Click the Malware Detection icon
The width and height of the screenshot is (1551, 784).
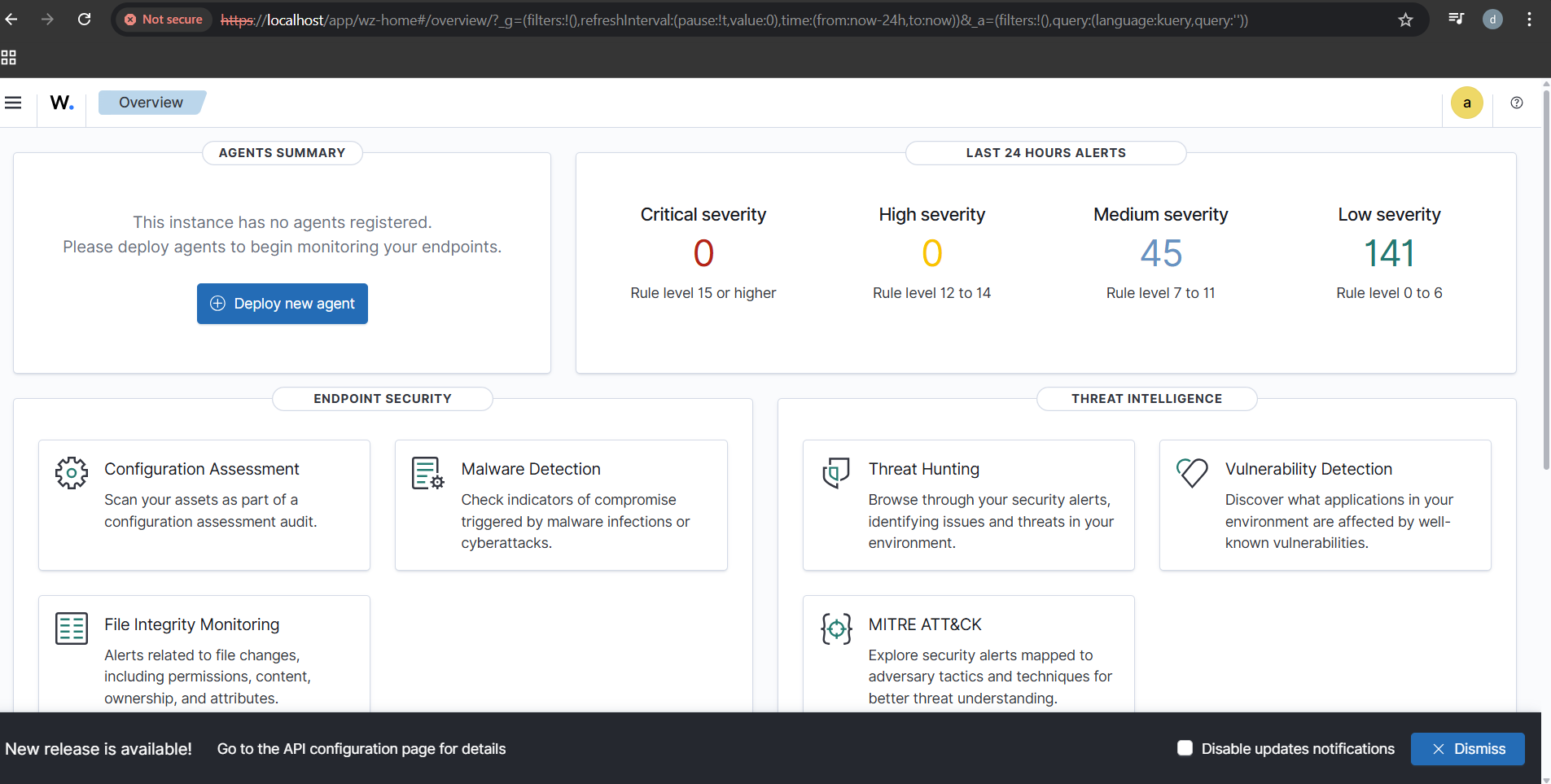427,472
